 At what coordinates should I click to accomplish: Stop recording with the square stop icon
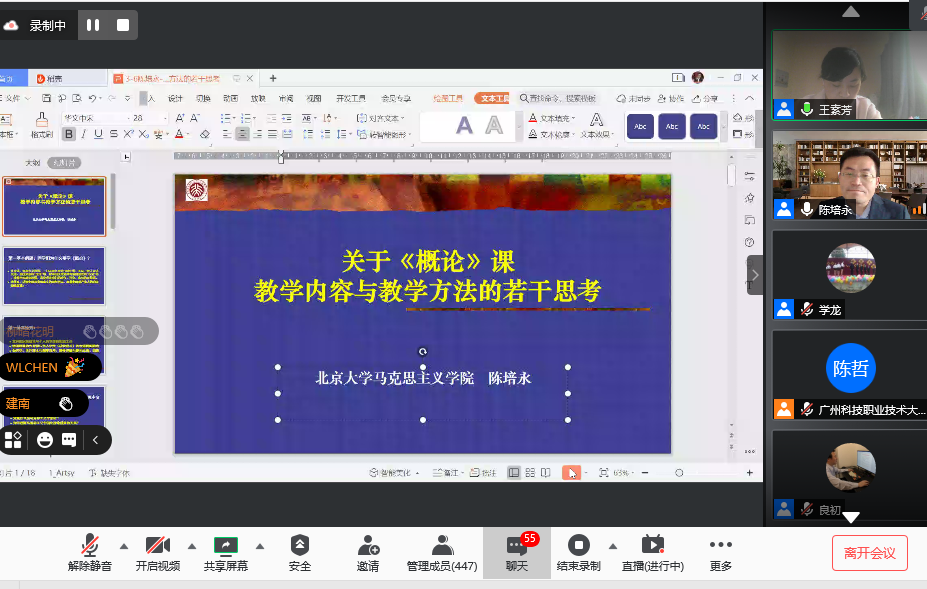click(123, 25)
